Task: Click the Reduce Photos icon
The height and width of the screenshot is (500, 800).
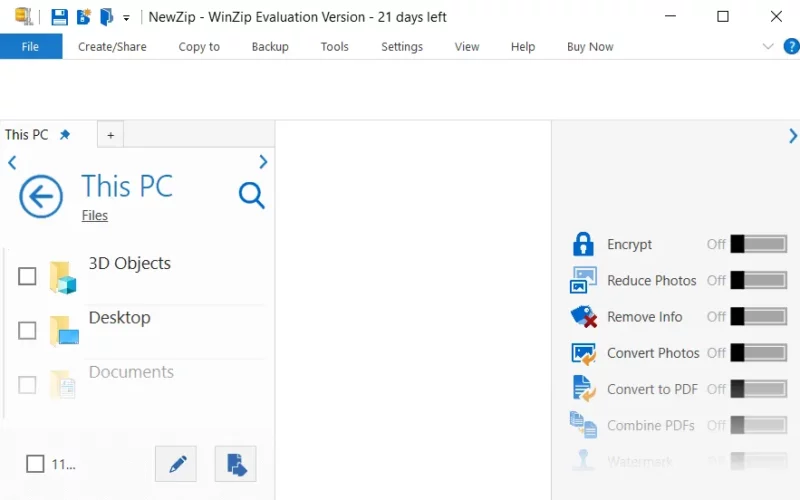Action: 583,280
